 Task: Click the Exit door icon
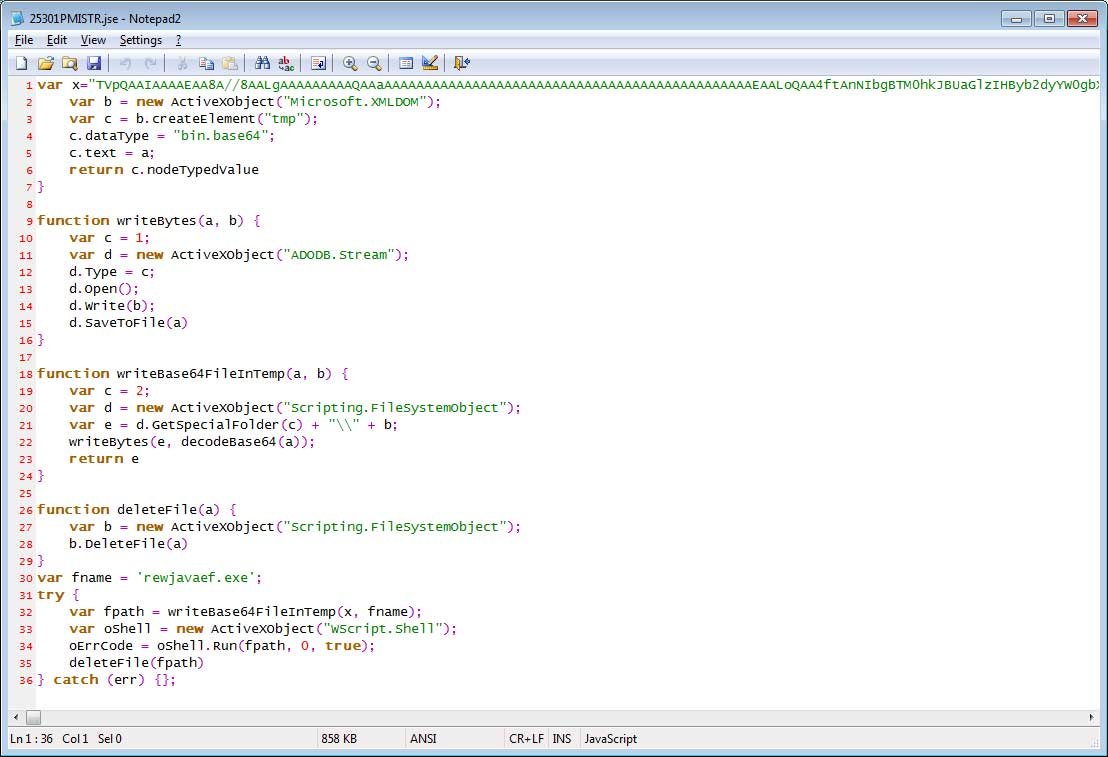462,64
